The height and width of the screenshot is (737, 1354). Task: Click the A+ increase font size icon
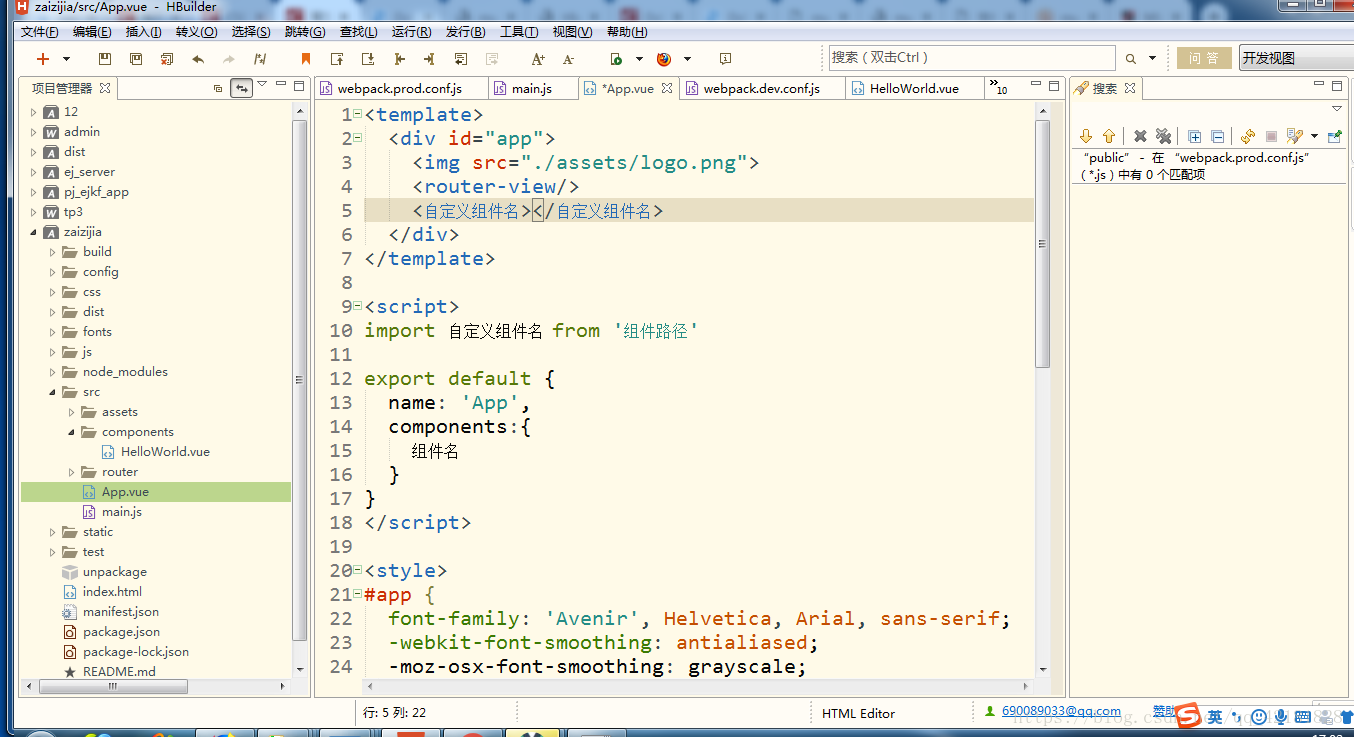coord(538,59)
